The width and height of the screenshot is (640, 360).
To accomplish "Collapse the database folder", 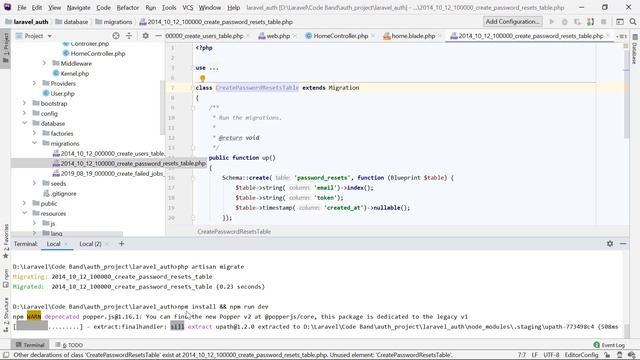I will coord(24,123).
